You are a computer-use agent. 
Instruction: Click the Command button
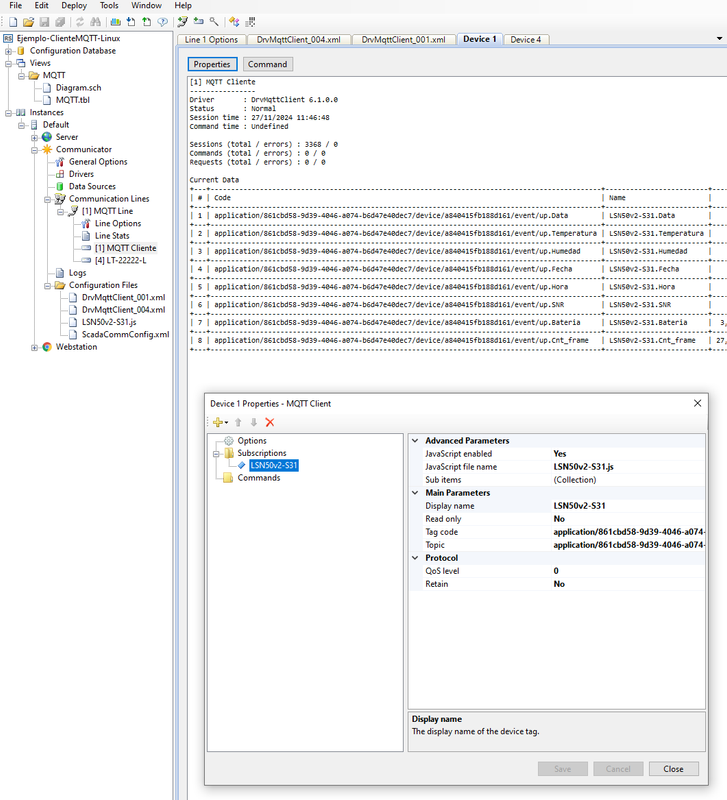click(268, 64)
